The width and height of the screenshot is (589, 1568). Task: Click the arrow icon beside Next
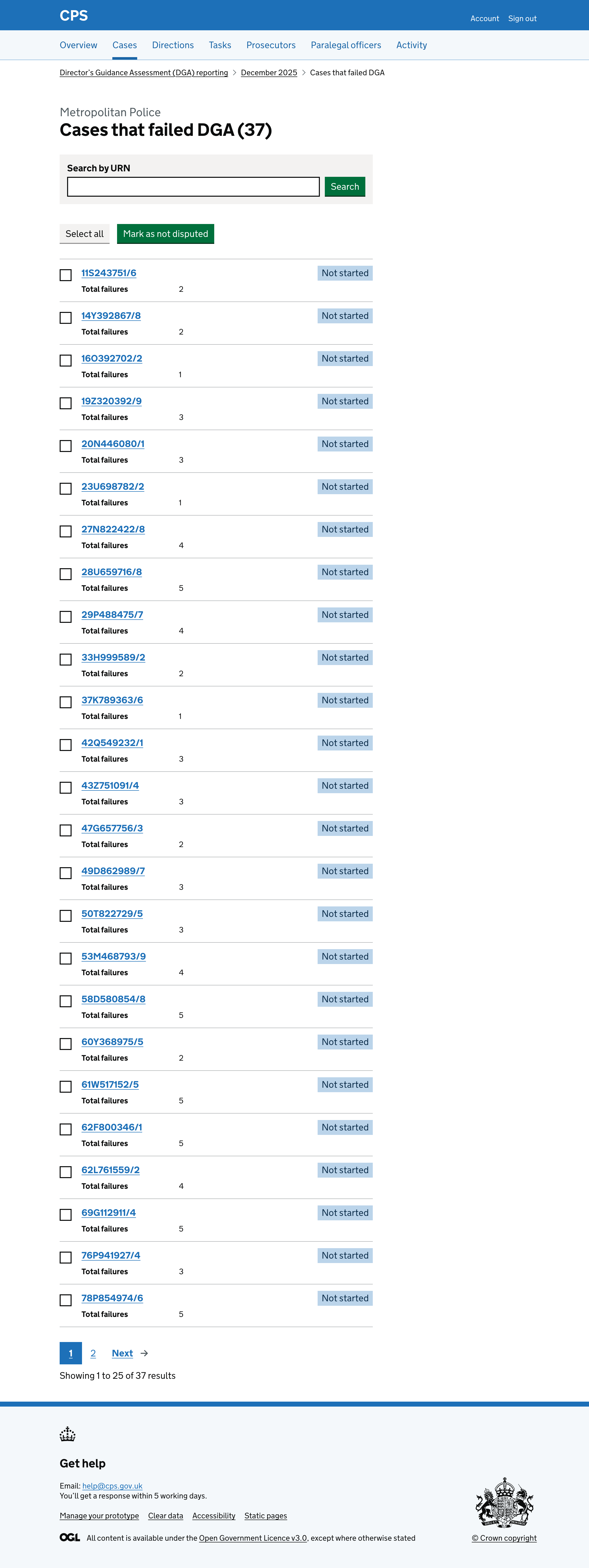tap(144, 1353)
